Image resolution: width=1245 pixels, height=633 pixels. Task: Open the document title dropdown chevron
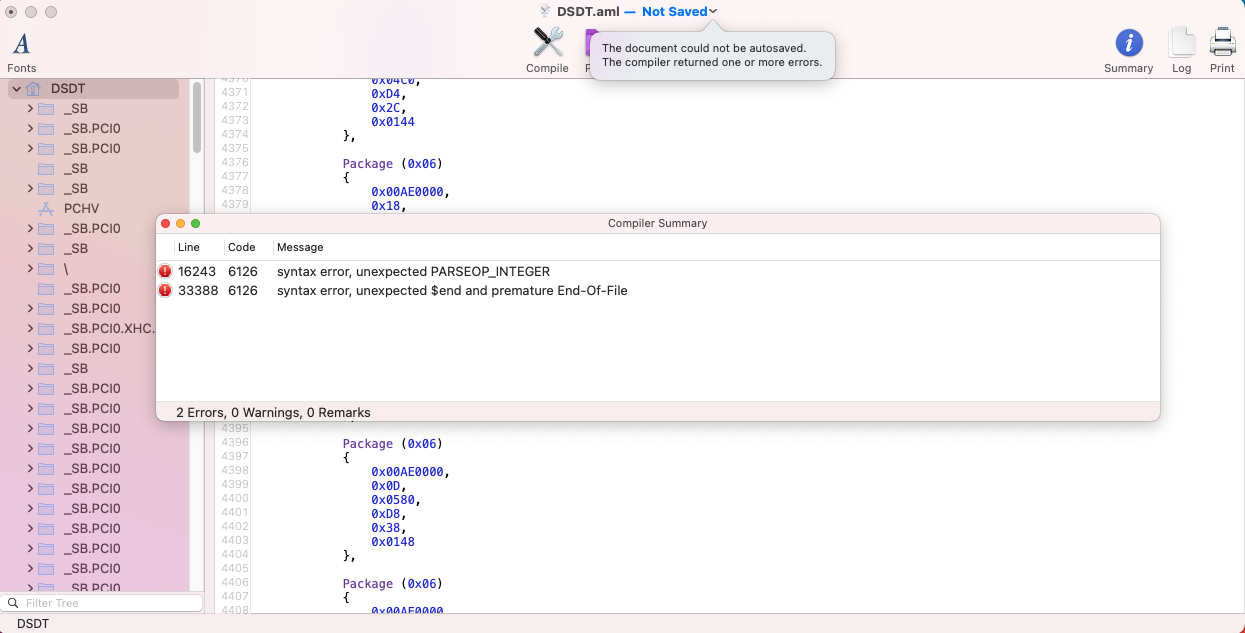[713, 12]
